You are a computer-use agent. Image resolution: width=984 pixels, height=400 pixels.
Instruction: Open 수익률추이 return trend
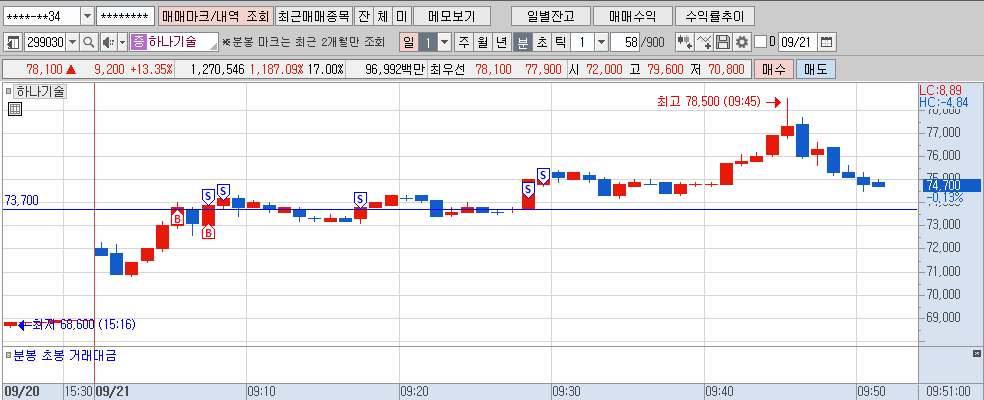715,16
